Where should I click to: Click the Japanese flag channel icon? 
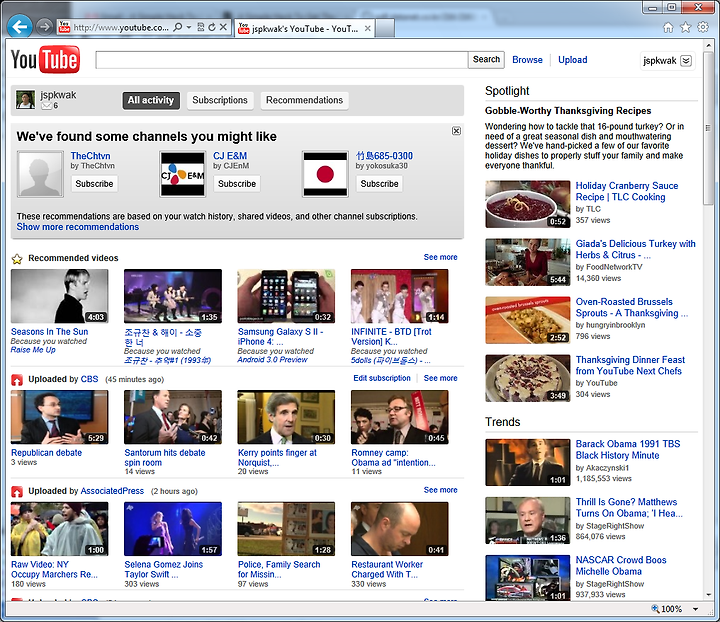pyautogui.click(x=325, y=174)
